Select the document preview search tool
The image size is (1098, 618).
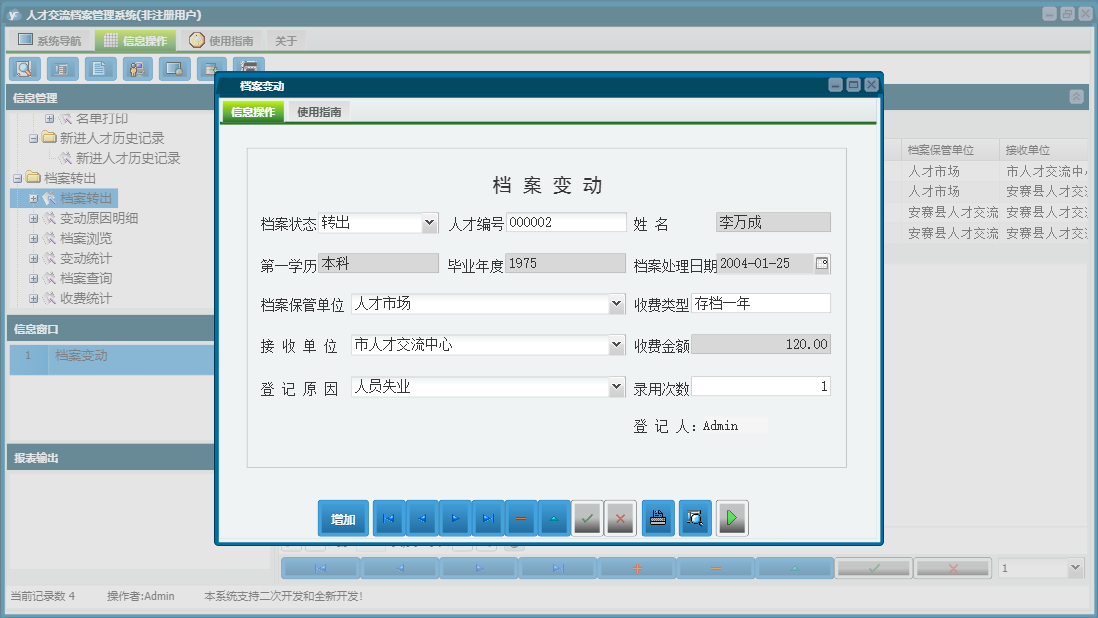[x=24, y=68]
